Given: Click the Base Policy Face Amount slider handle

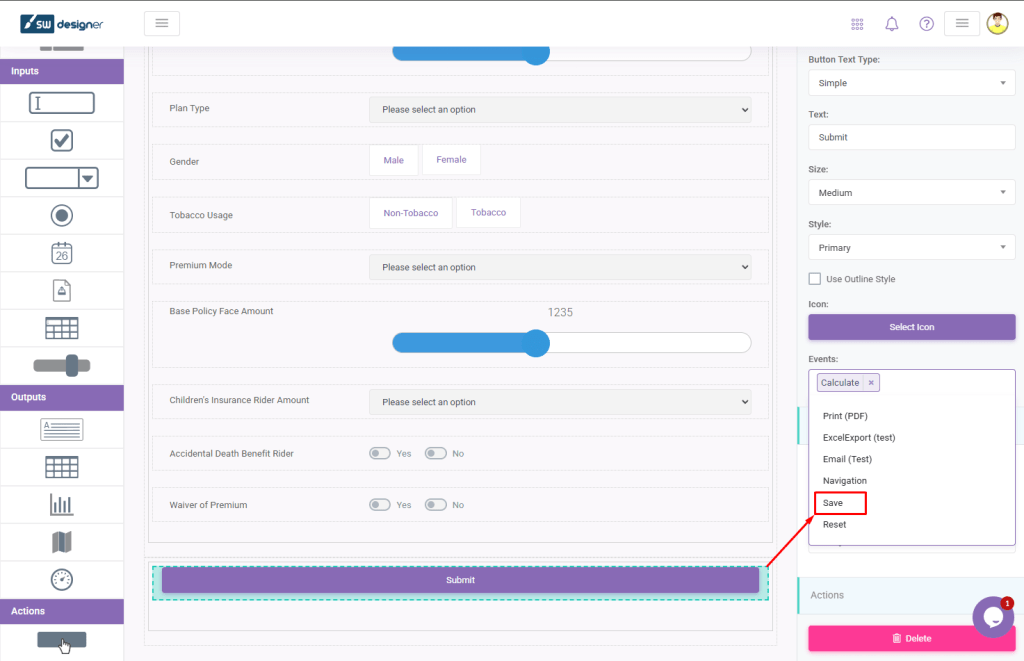Looking at the screenshot, I should click(x=537, y=343).
